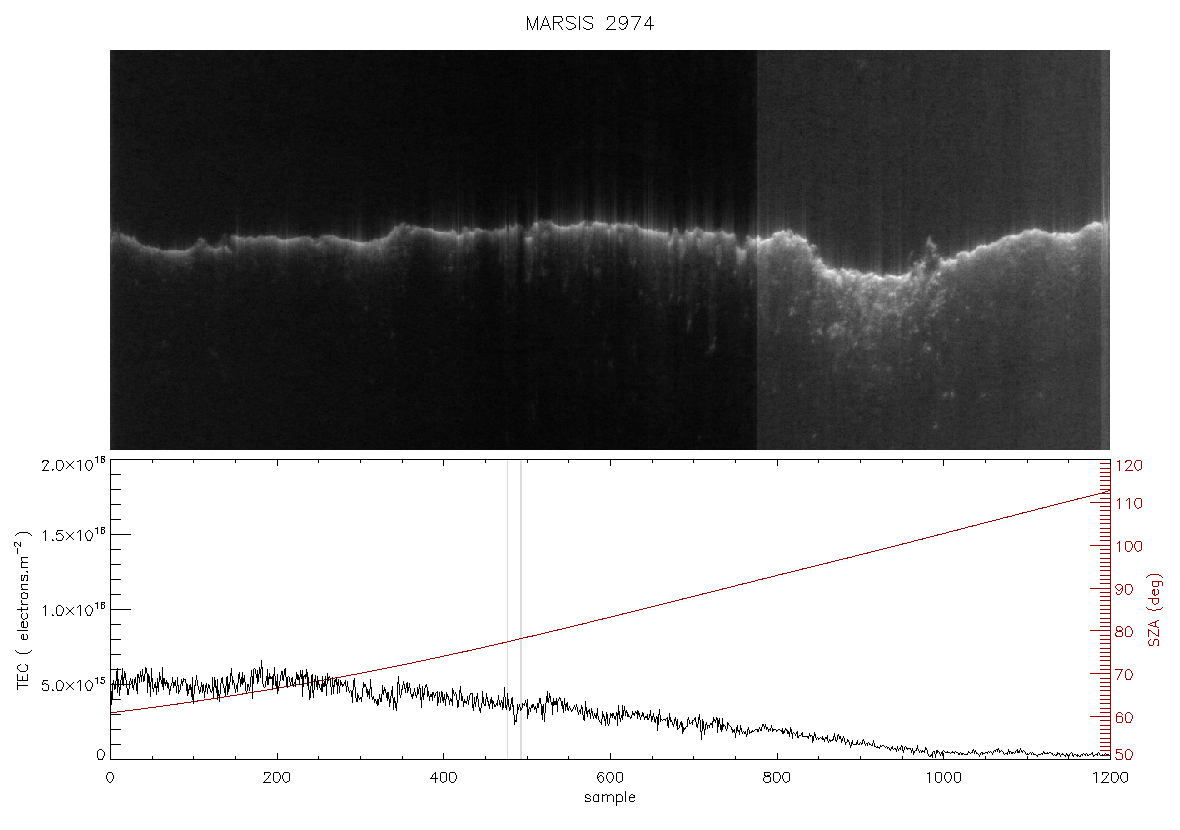
Task: Click the 'sample' x-axis label
Action: tap(610, 797)
